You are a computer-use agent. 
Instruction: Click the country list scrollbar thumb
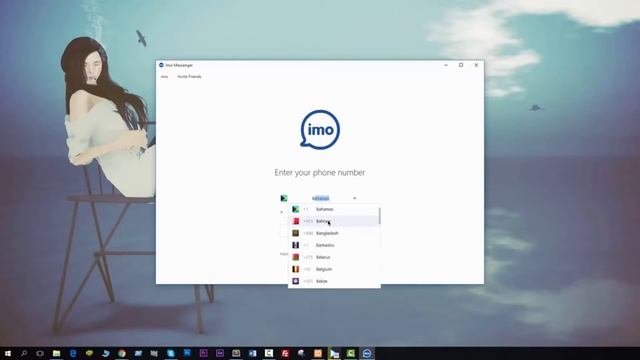pyautogui.click(x=380, y=216)
